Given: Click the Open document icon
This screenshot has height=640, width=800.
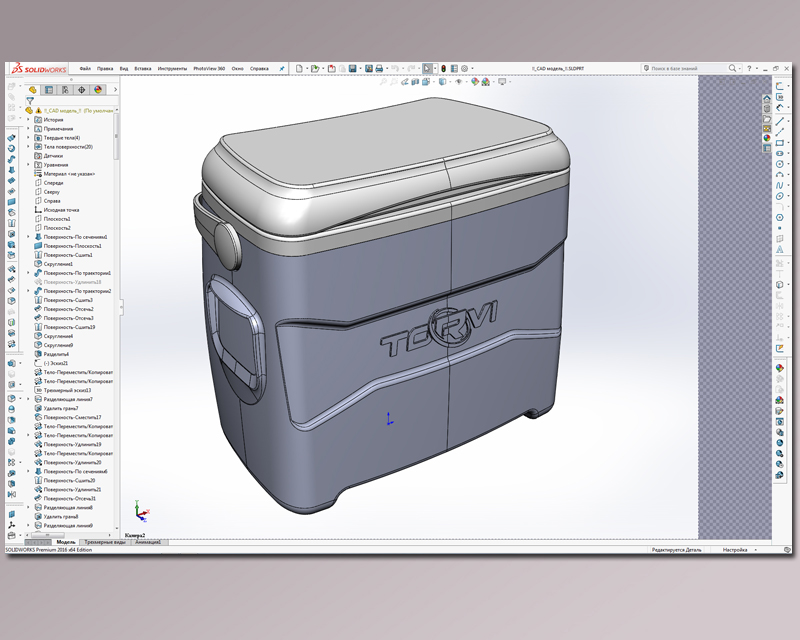Looking at the screenshot, I should coord(315,68).
